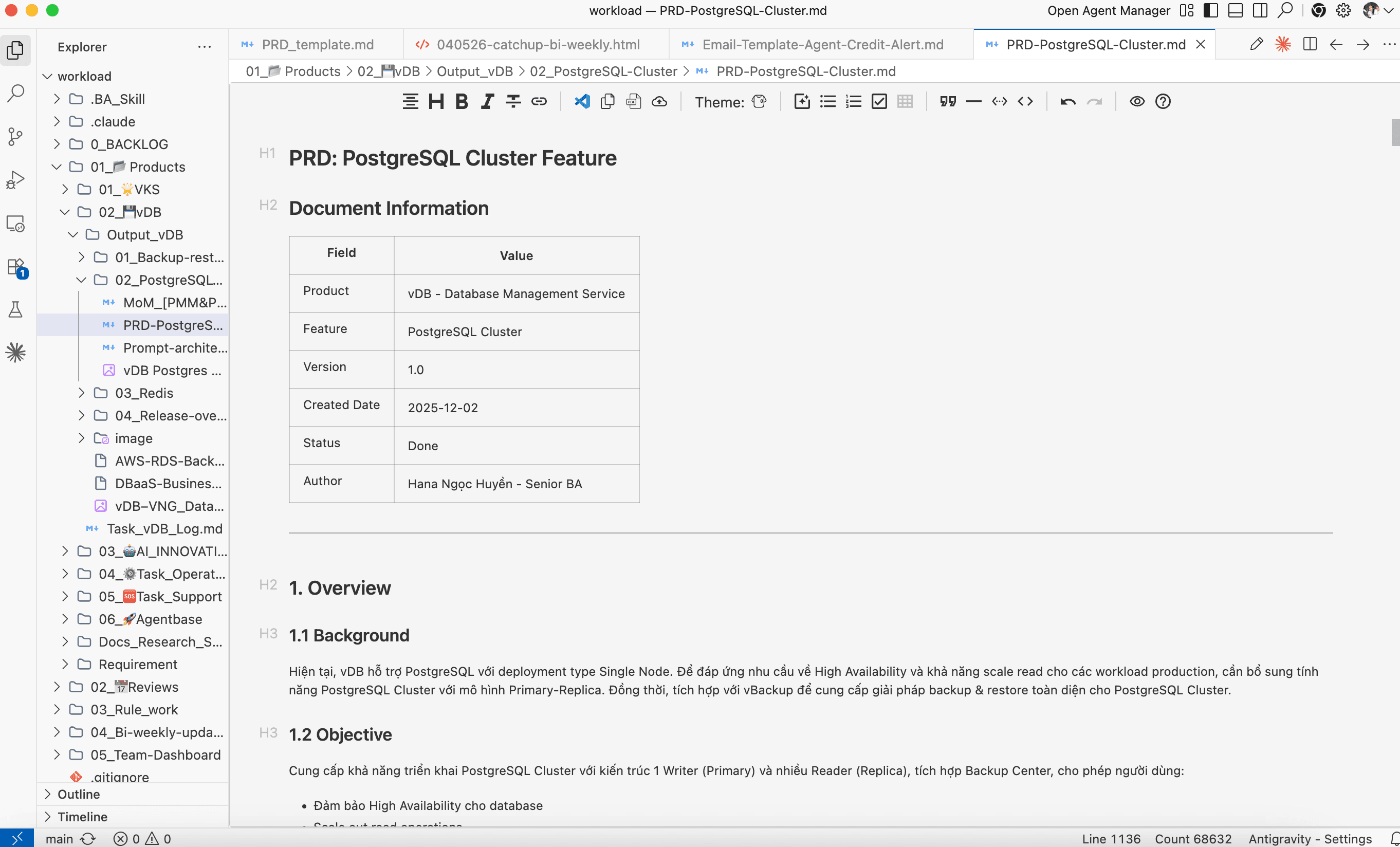
Task: Split the editor with tab bar icon
Action: (1310, 44)
